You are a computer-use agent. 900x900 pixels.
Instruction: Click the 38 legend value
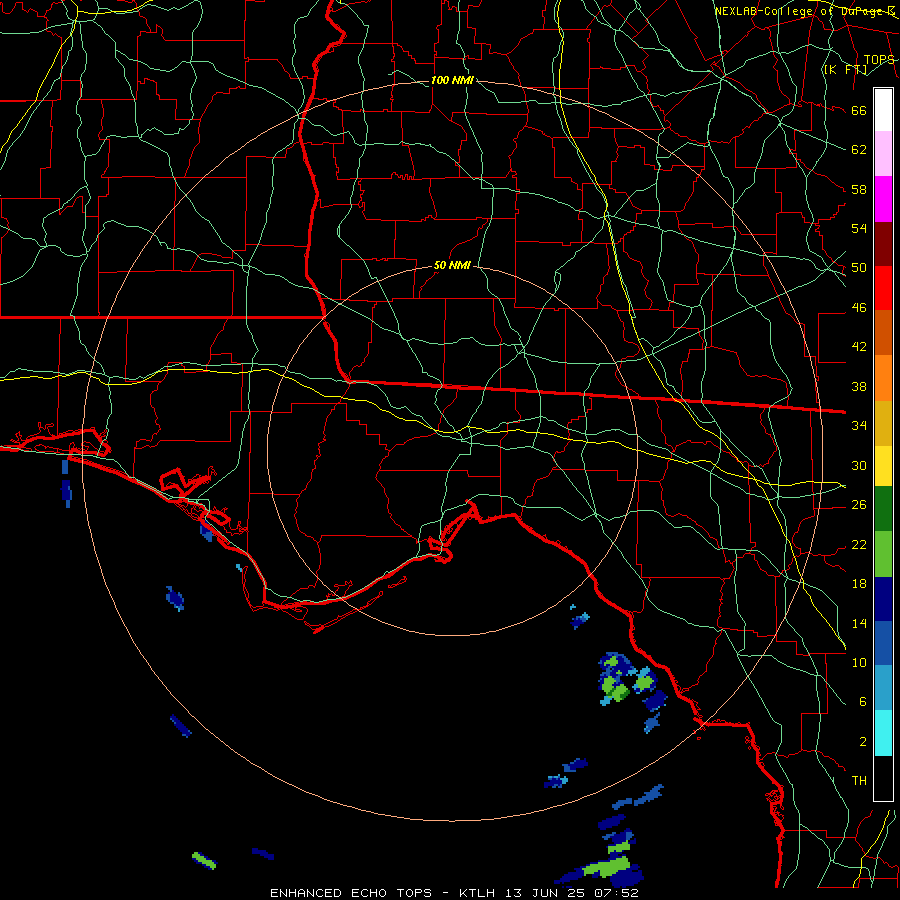pos(859,386)
